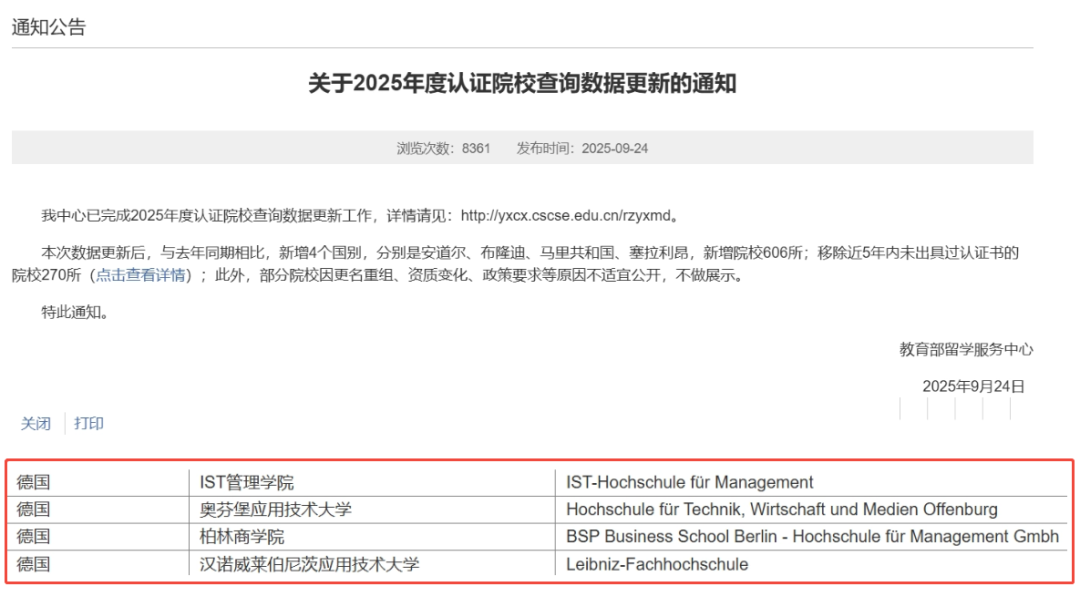Click the 关闭 (Close) link
The image size is (1080, 597).
point(36,423)
